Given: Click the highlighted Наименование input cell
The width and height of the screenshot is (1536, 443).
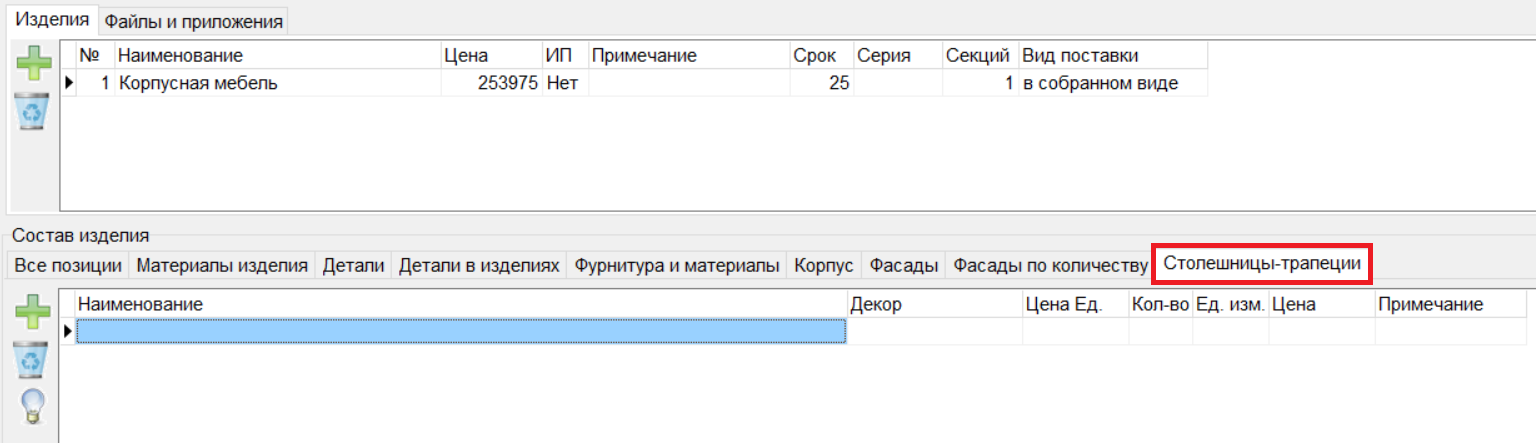Looking at the screenshot, I should 461,331.
